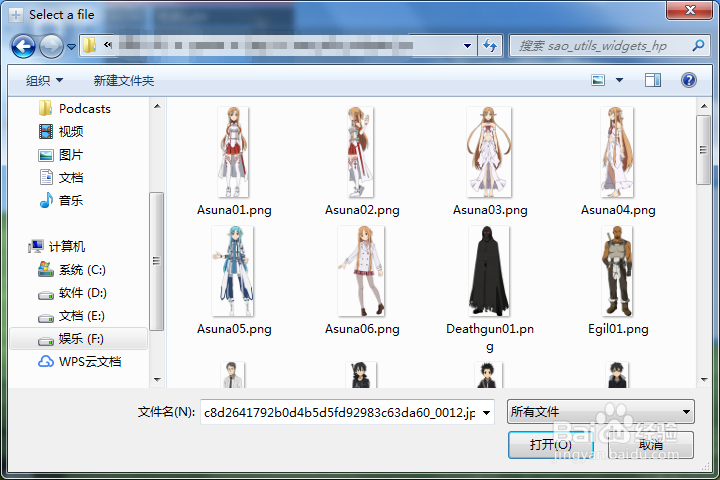This screenshot has height=480, width=720.
Task: Open the 组织 menu
Action: (x=45, y=81)
